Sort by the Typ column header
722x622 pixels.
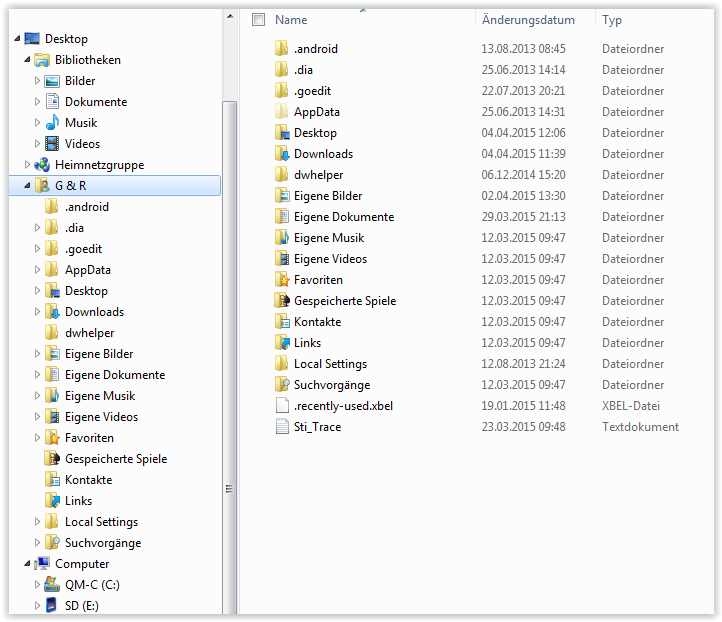pyautogui.click(x=612, y=20)
